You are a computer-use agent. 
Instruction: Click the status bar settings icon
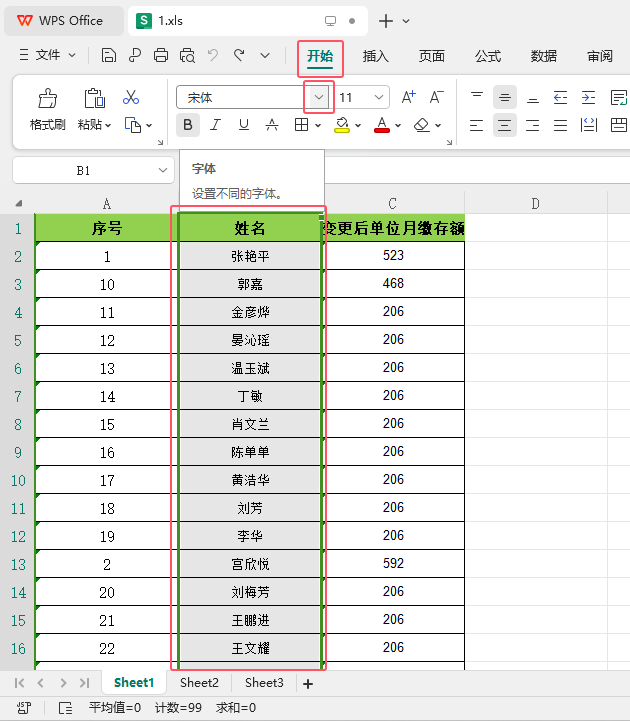(24, 708)
